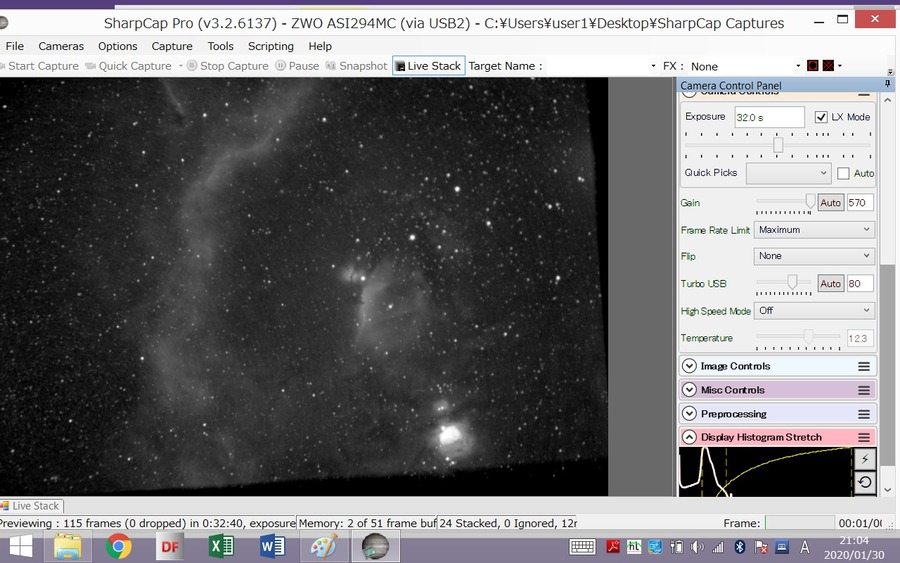Open the Options menu
Image resolution: width=900 pixels, height=563 pixels.
[118, 46]
